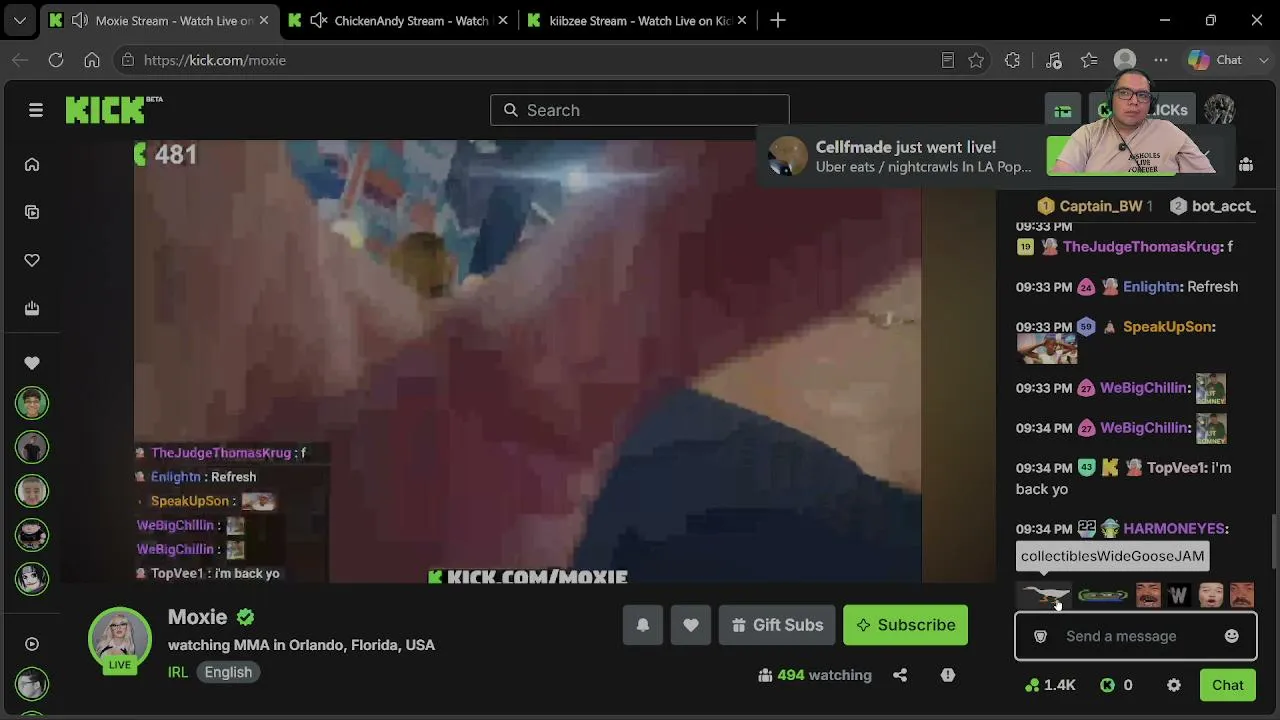Click SpeakUpSon username in chat panel
The width and height of the screenshot is (1280, 720).
click(x=1168, y=326)
